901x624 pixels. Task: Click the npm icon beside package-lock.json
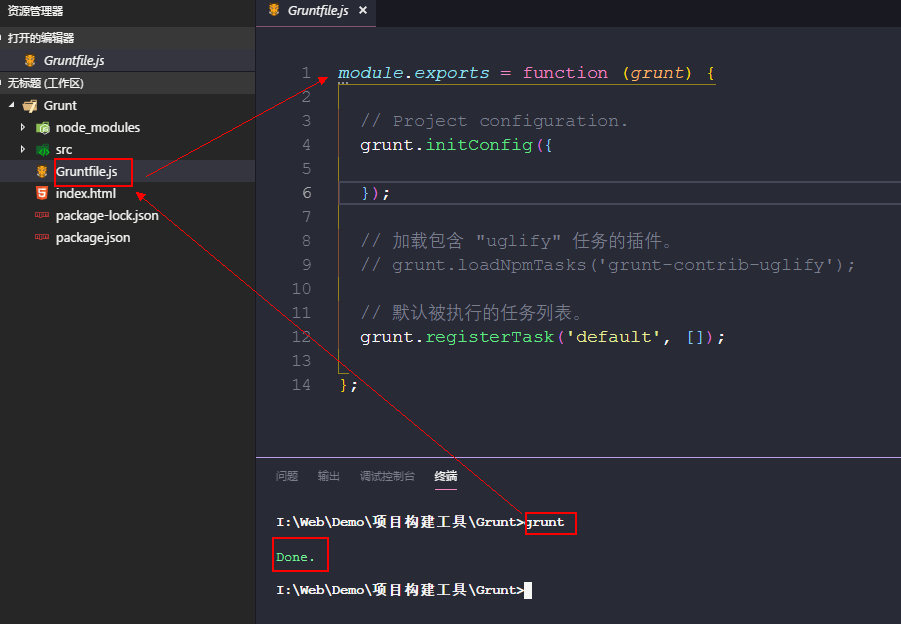coord(42,216)
